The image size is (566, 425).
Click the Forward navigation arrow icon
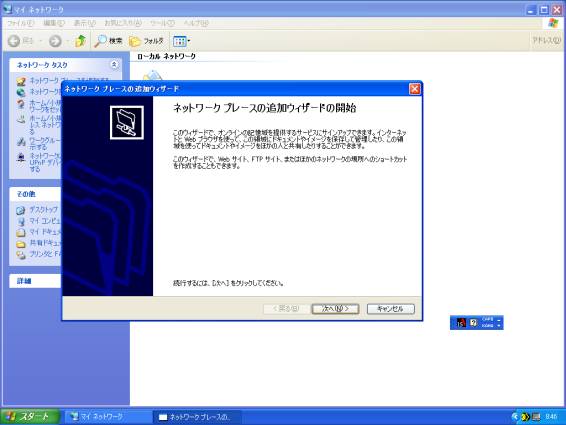[55, 41]
